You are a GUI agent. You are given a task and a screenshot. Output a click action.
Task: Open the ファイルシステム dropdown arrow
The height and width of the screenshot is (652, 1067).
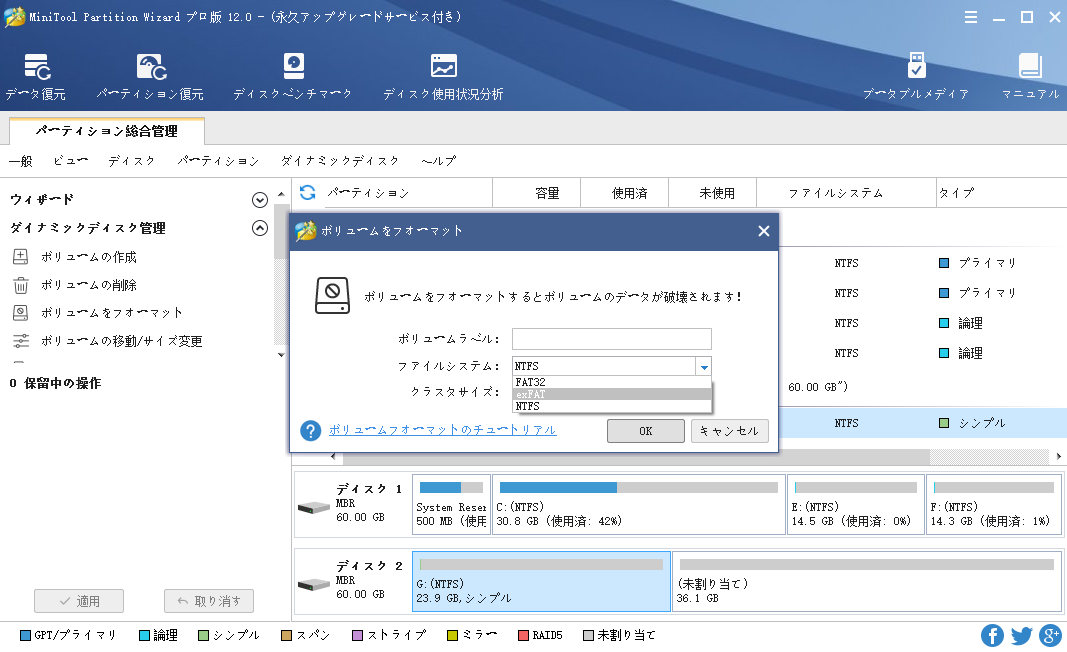point(704,366)
